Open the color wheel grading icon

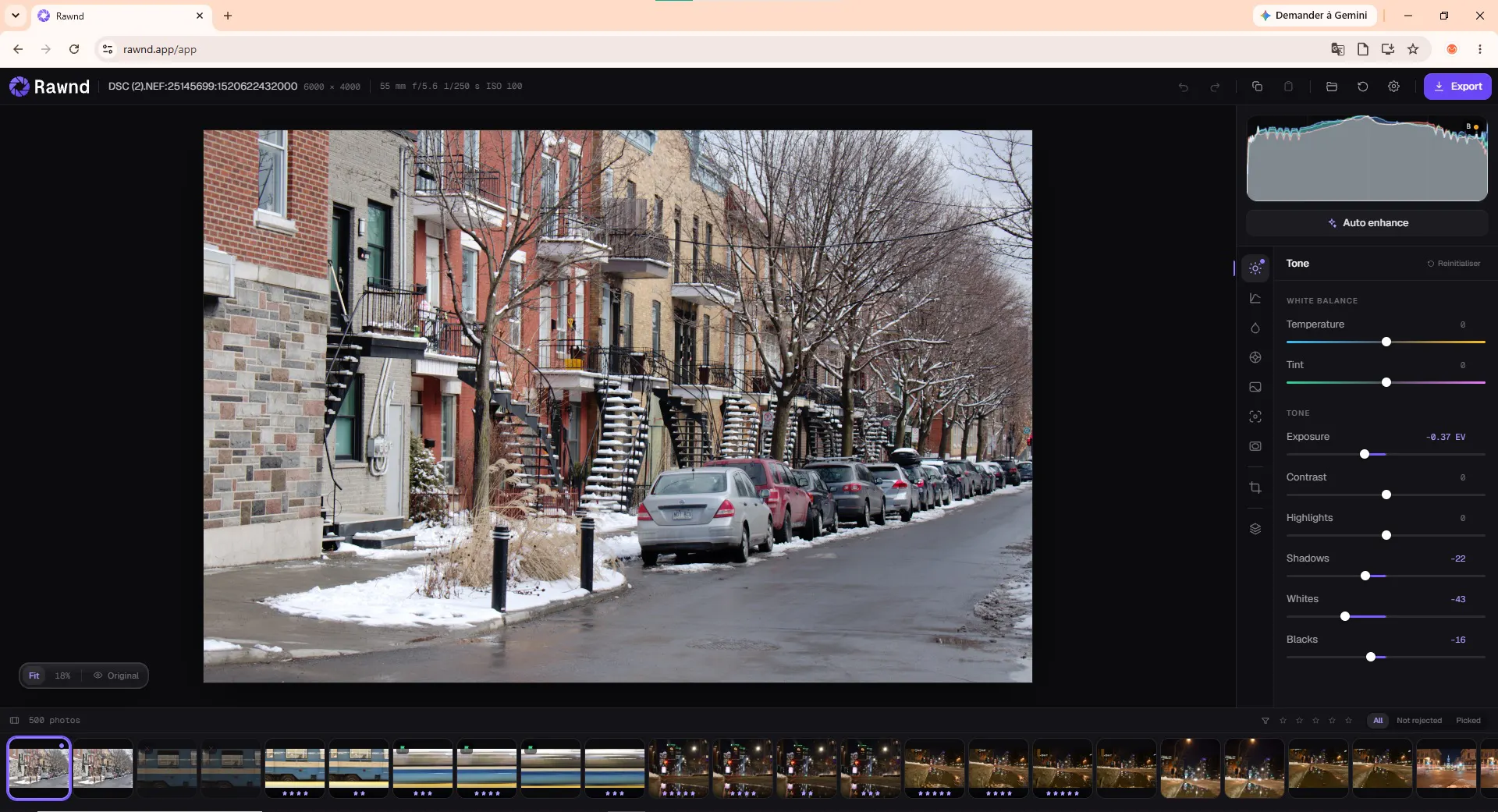pos(1255,357)
